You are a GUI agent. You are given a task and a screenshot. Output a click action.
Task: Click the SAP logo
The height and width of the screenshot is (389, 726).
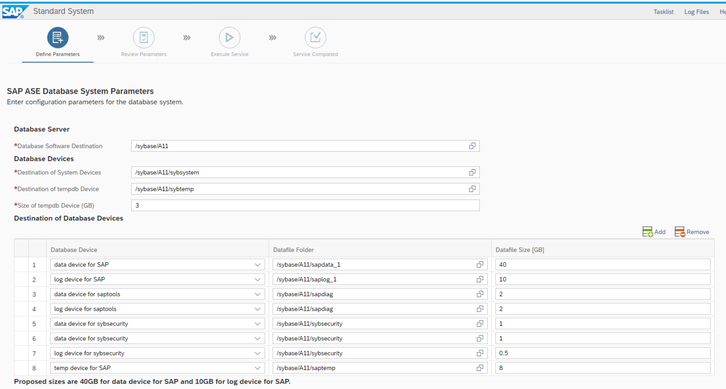coord(15,12)
